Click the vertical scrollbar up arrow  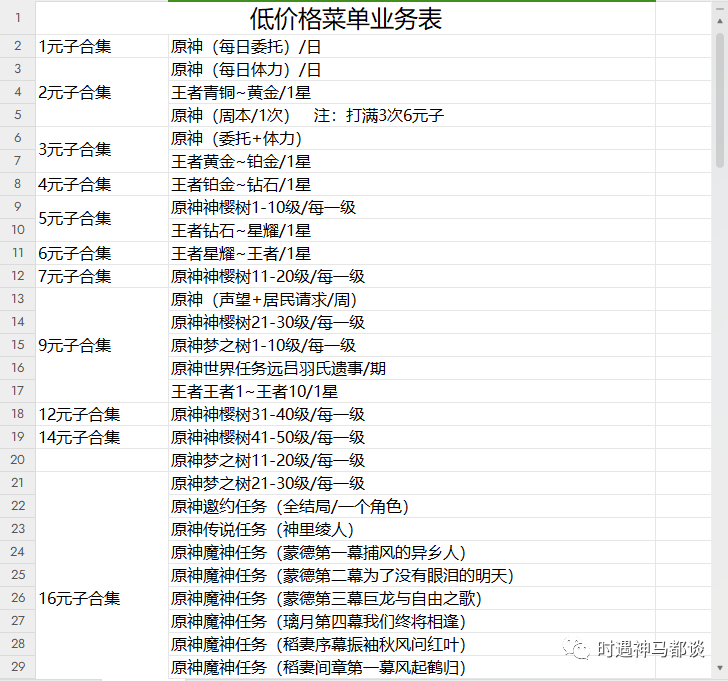coord(720,21)
